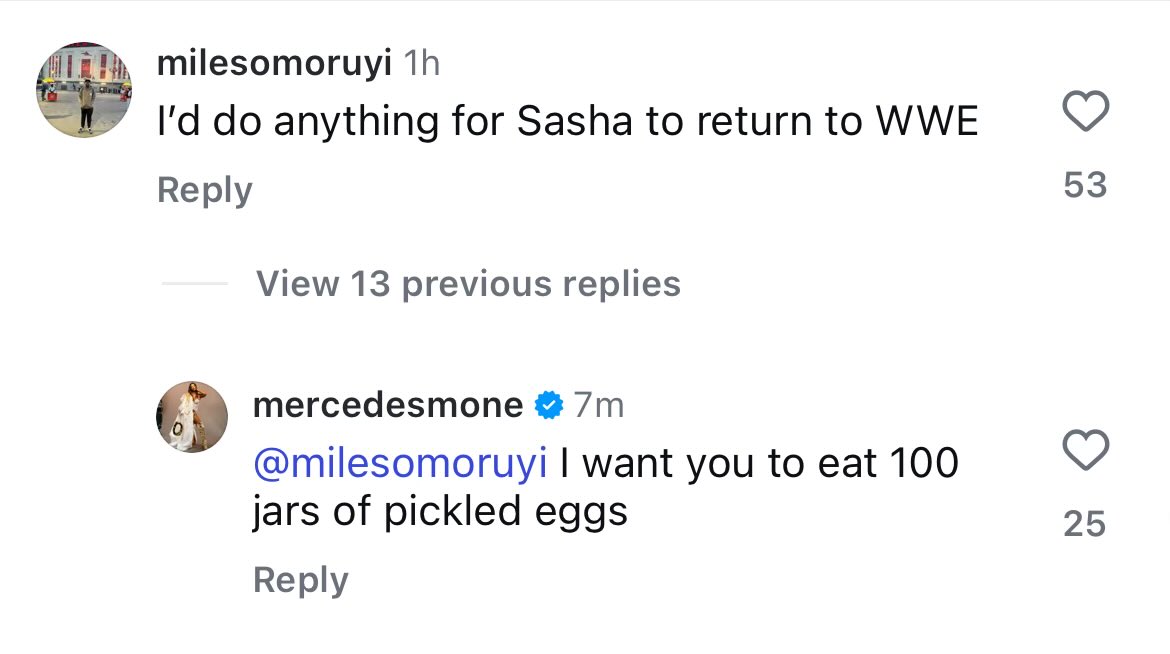1170x654 pixels.
Task: Go to mercedesmone's profile via username
Action: pos(388,405)
